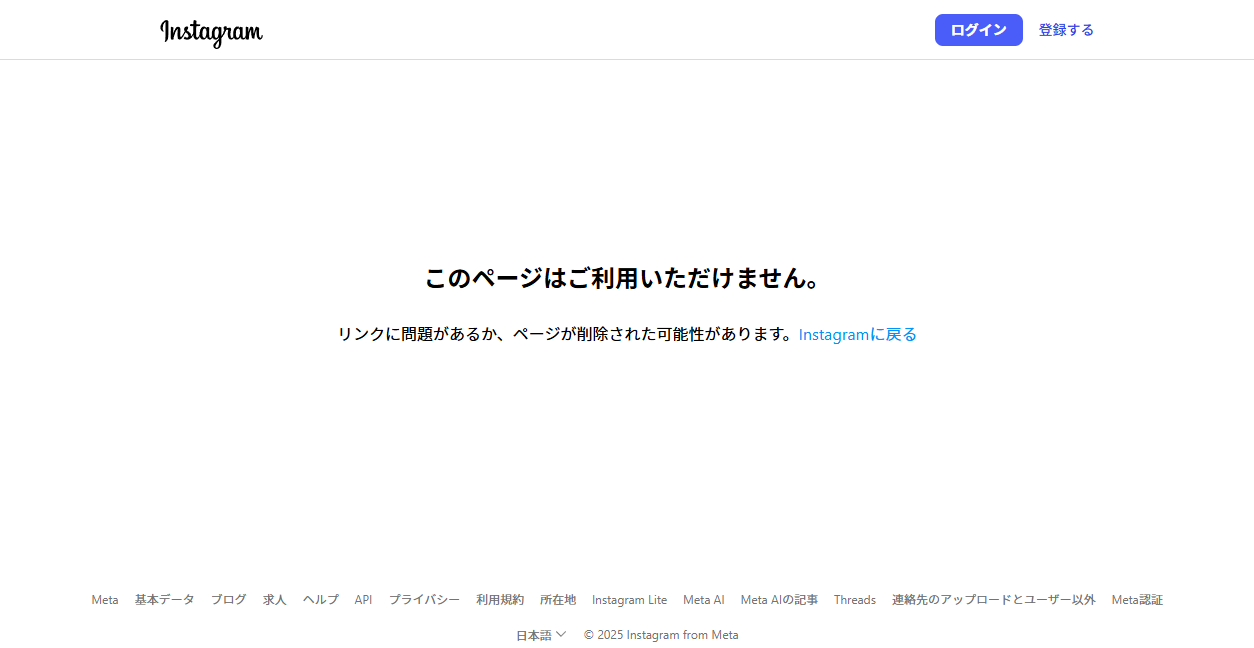Open the Threads footer link
This screenshot has height=648, width=1254.
(x=855, y=599)
